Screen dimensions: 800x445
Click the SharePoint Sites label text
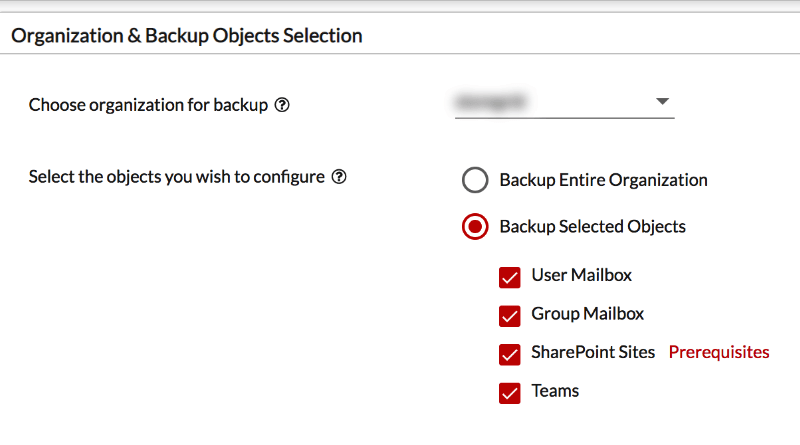click(x=593, y=352)
